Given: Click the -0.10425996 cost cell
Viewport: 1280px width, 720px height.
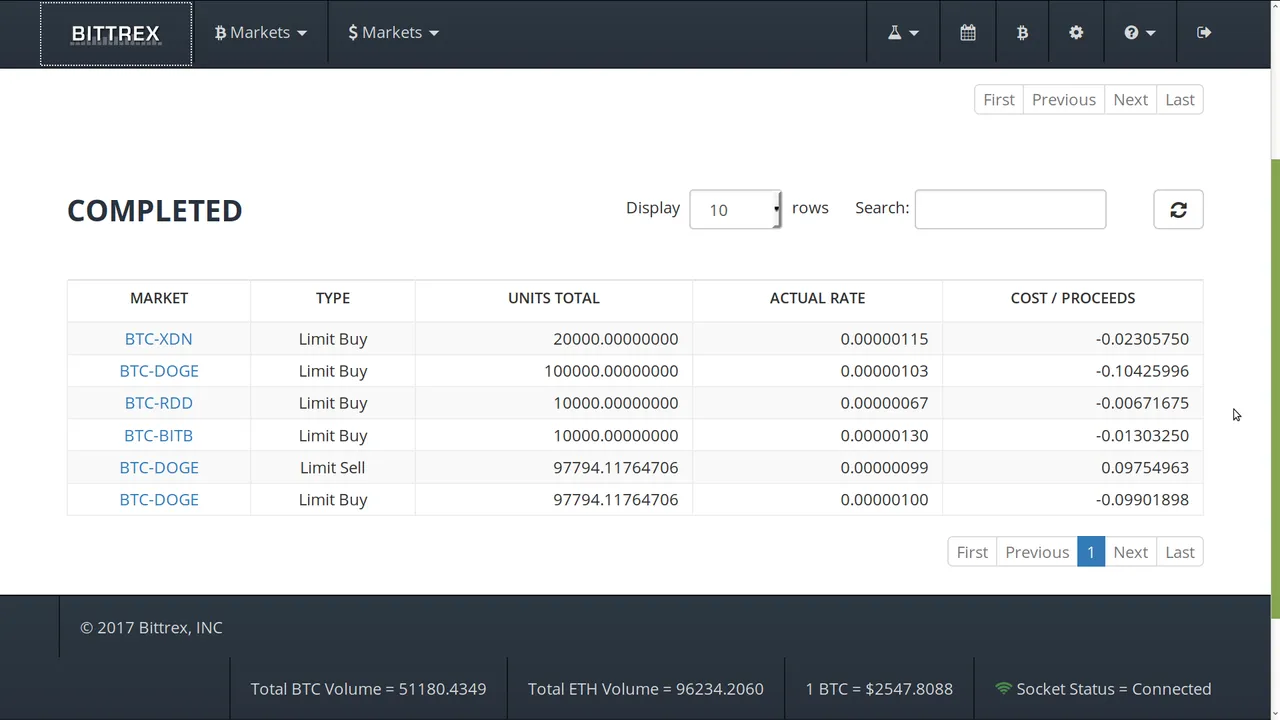Looking at the screenshot, I should 1073,371.
